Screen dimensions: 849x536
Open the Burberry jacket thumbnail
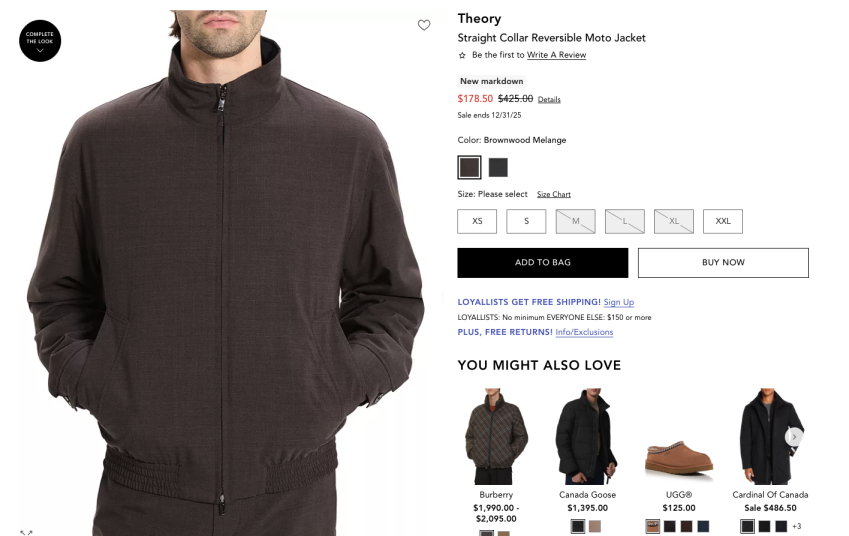point(496,436)
